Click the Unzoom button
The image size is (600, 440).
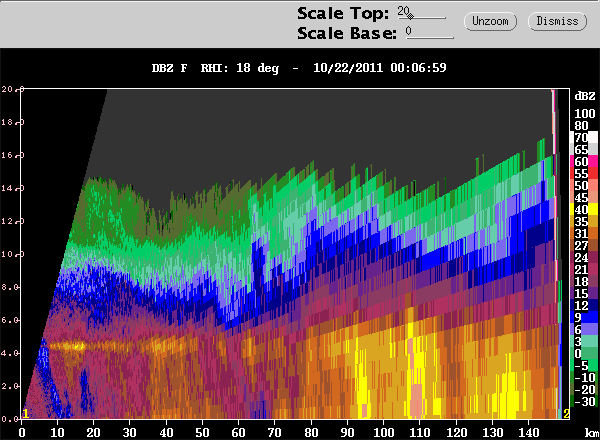(x=490, y=21)
